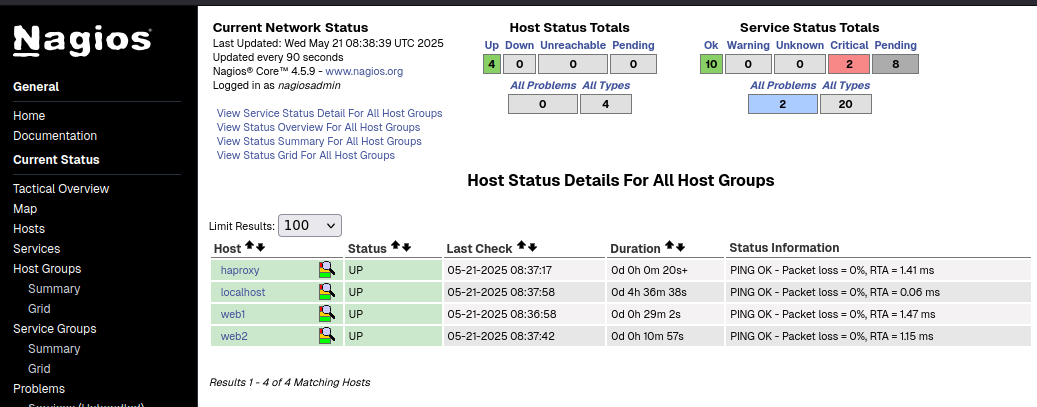This screenshot has width=1037, height=407.
Task: Select blue service All Problems count 2
Action: click(783, 104)
